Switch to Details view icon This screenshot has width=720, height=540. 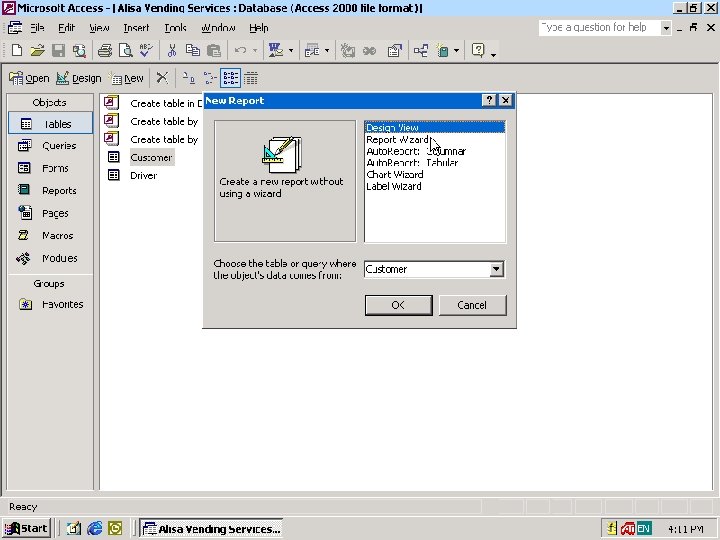251,78
